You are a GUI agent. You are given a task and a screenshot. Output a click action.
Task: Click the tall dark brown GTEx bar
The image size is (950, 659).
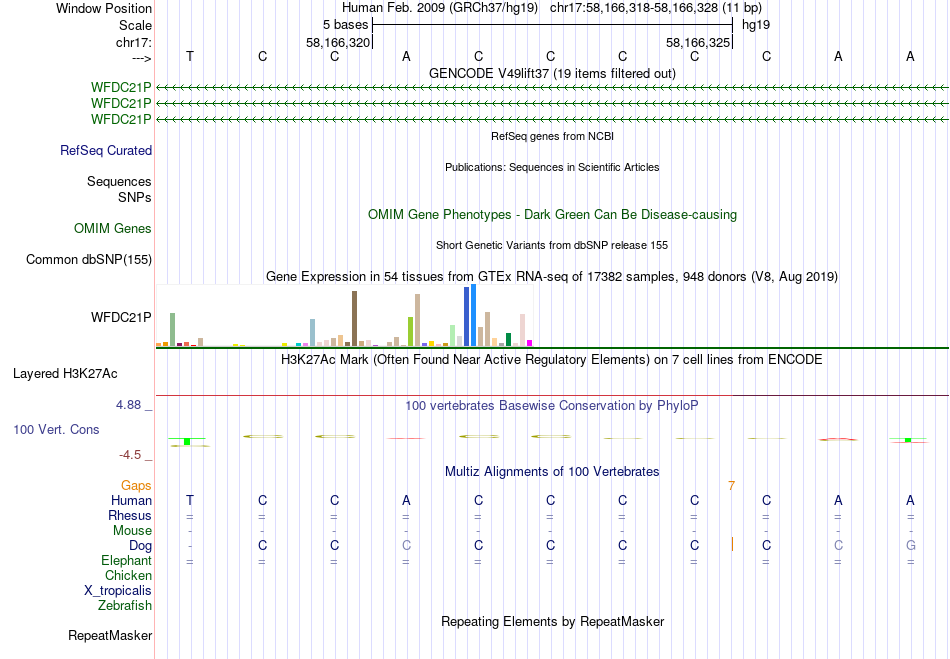coord(354,319)
